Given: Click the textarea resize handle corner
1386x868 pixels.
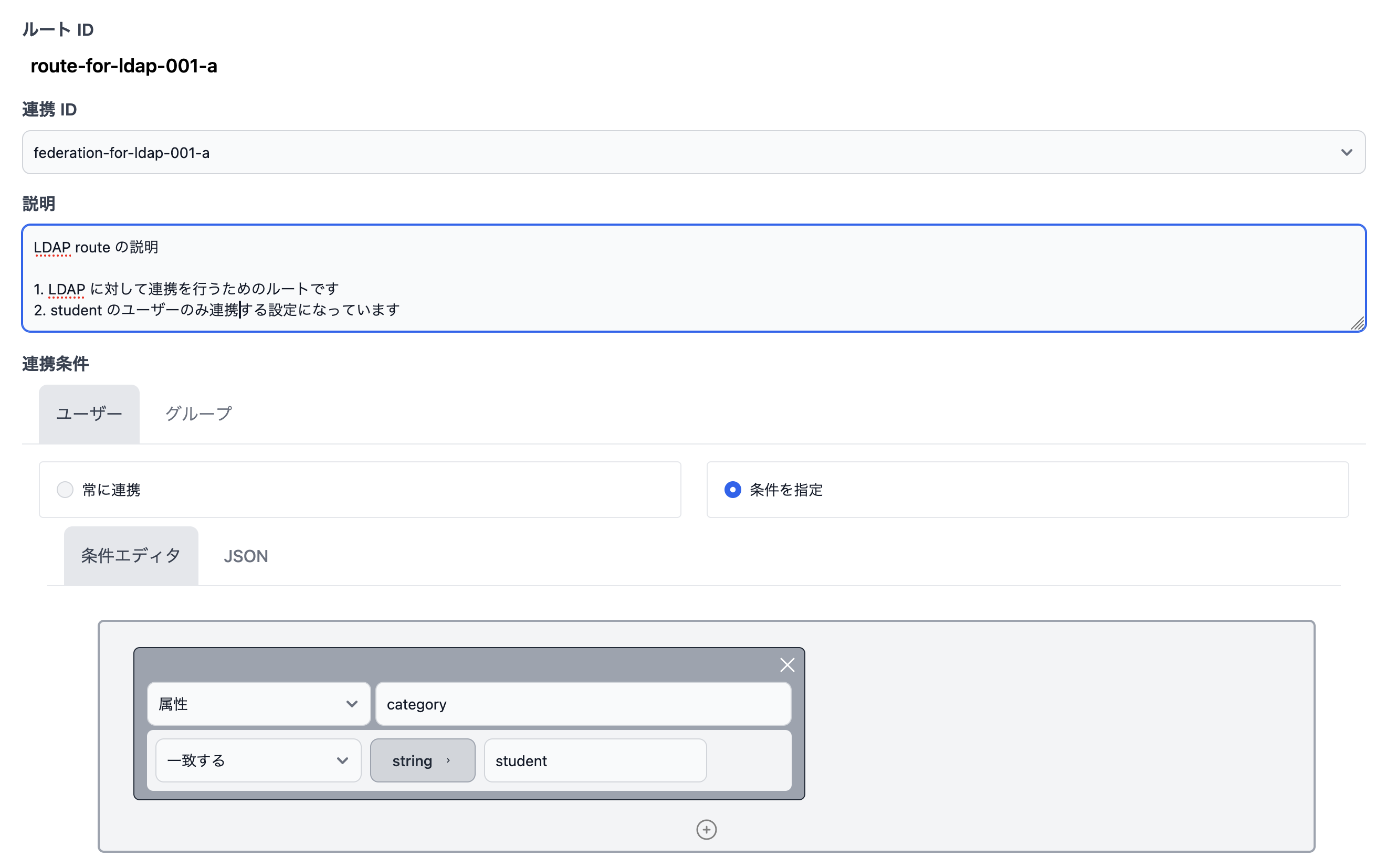Looking at the screenshot, I should point(1357,324).
